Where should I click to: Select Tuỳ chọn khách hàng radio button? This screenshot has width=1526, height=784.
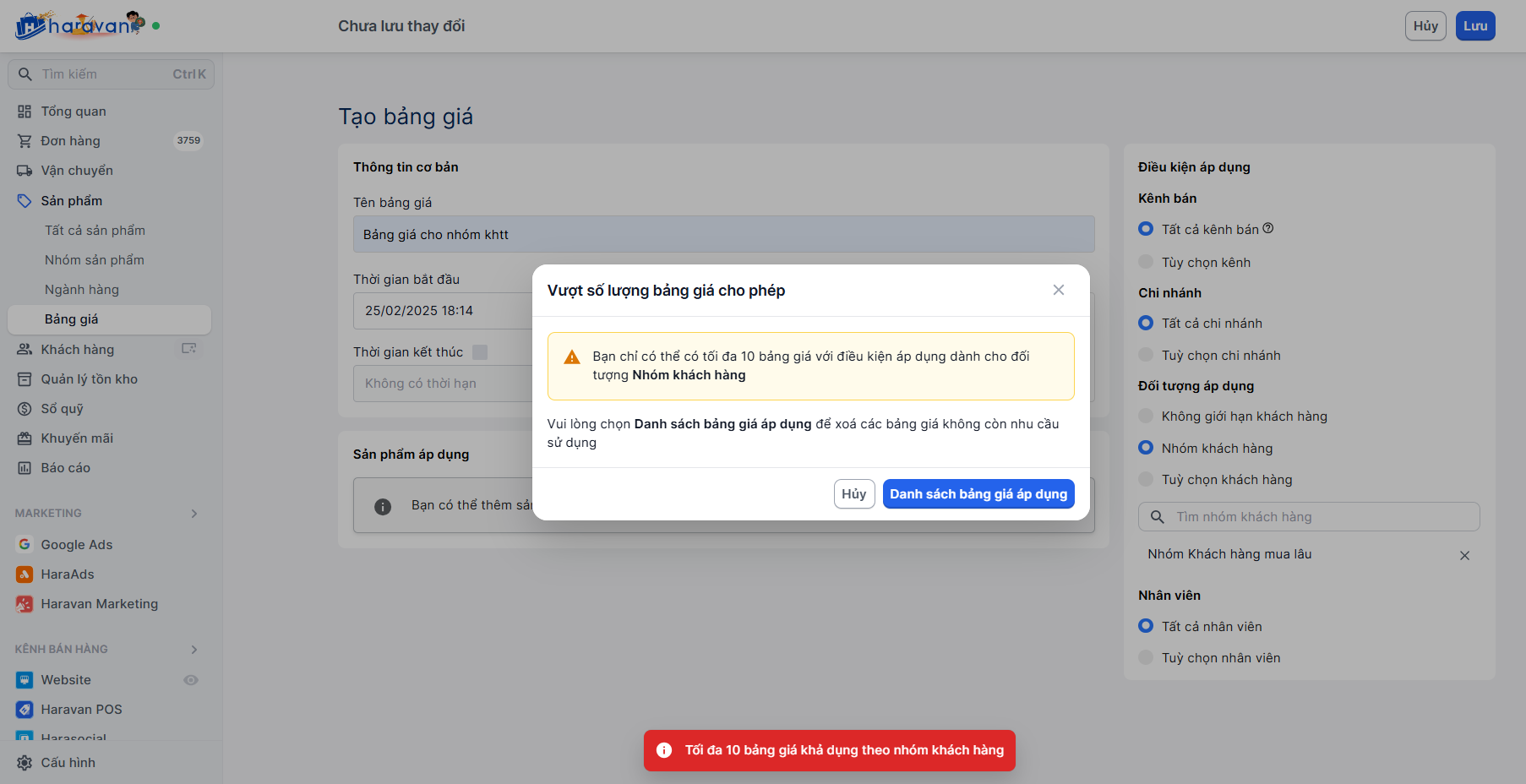(x=1146, y=479)
